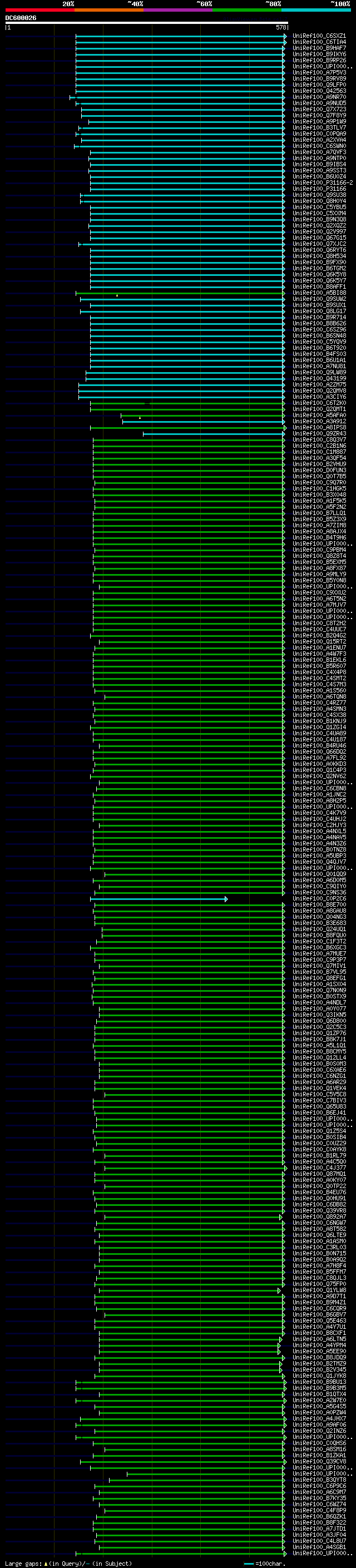The height and width of the screenshot is (1568, 356).
Task: Click the label UniRef100_Q24UQ1
Action: [x=319, y=929]
